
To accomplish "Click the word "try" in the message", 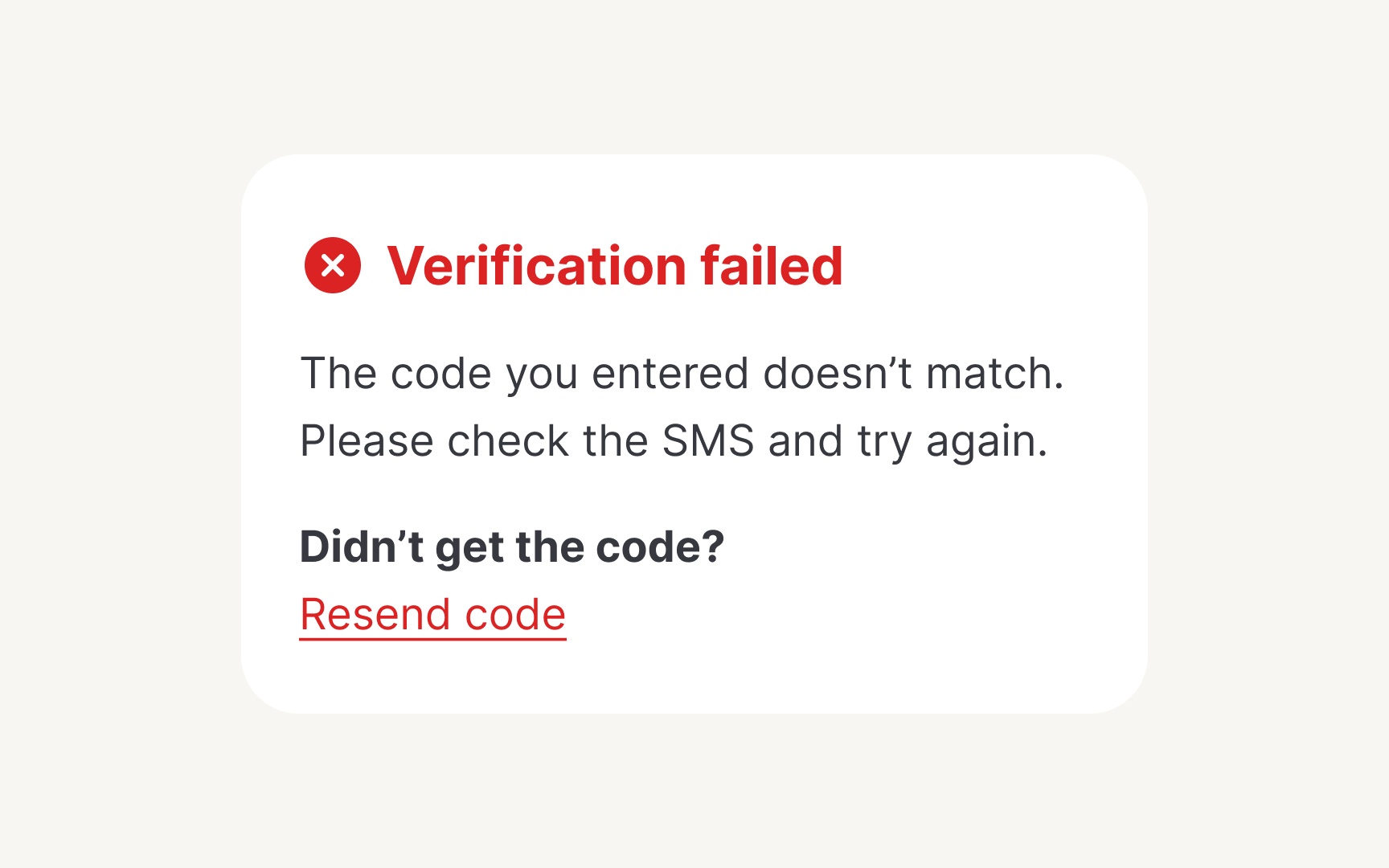I will [884, 443].
